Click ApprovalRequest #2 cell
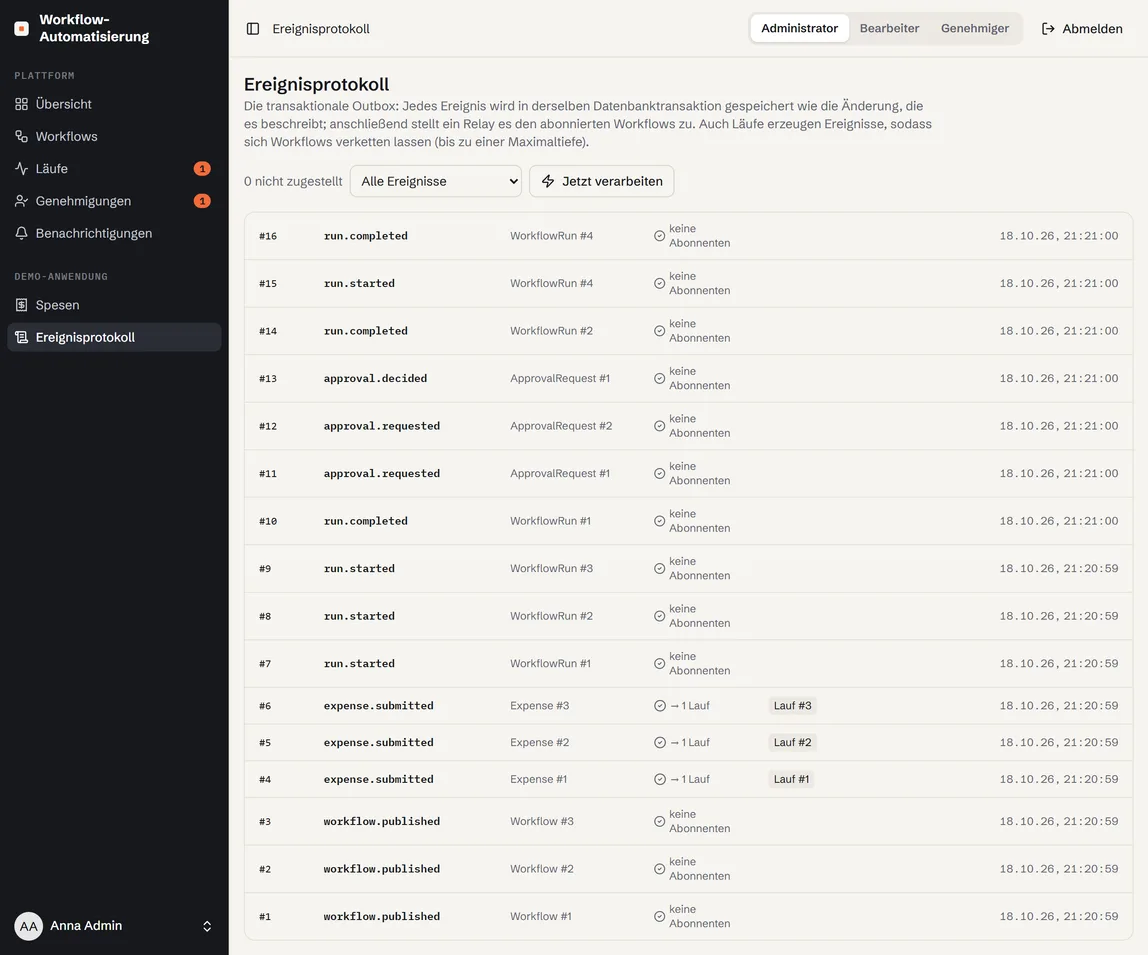 [x=561, y=426]
